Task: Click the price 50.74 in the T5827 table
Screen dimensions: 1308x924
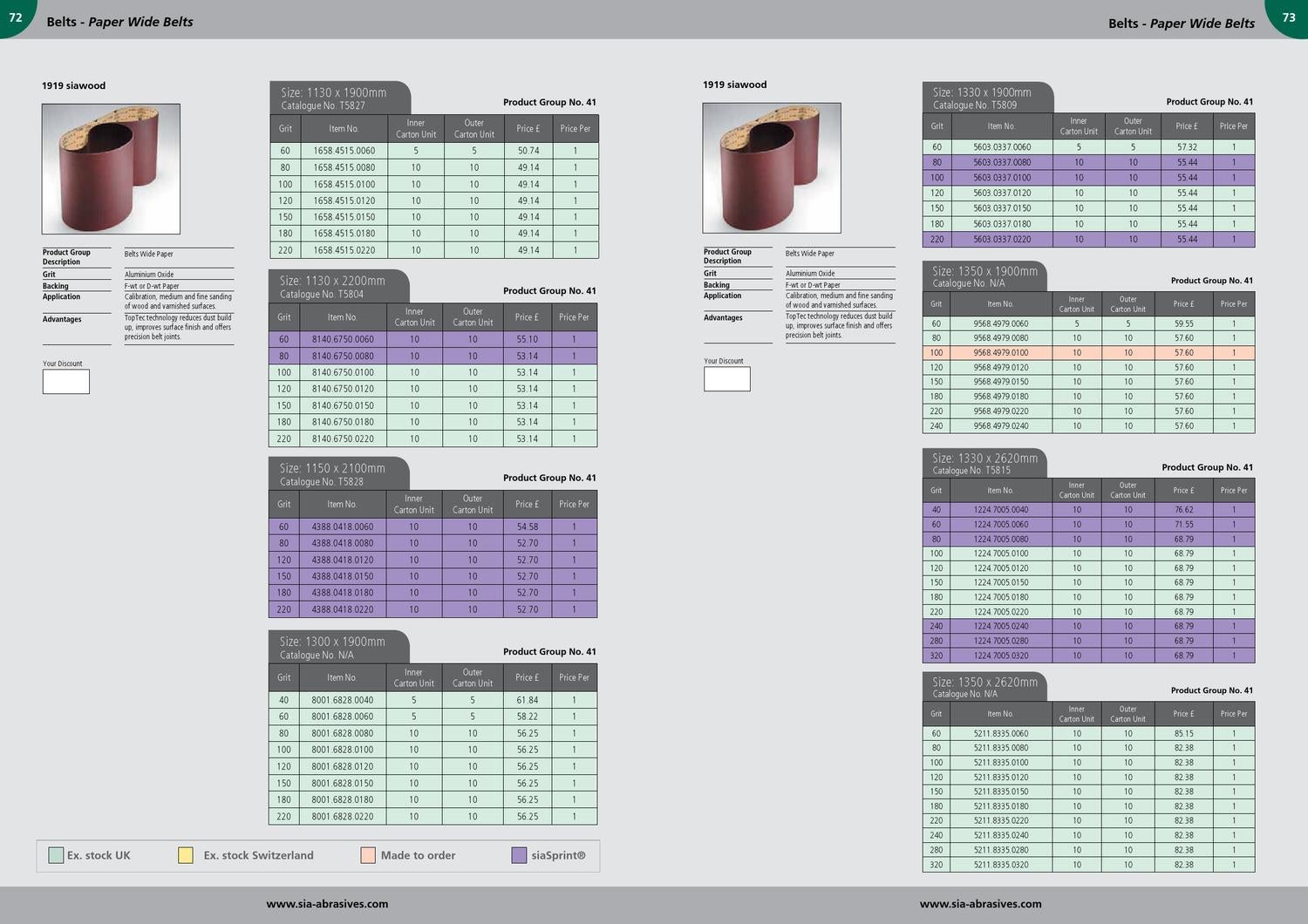Action: 528,151
